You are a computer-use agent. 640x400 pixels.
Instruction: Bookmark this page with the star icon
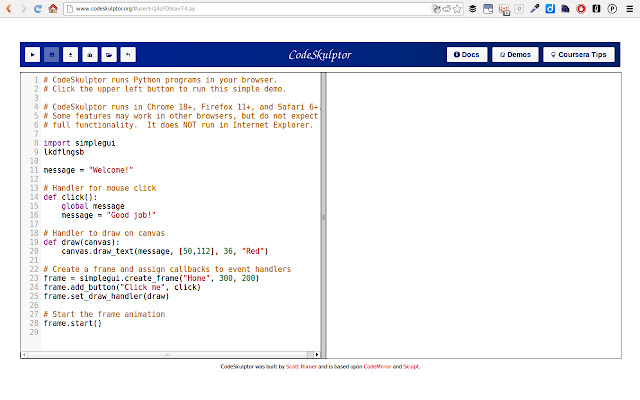(457, 9)
